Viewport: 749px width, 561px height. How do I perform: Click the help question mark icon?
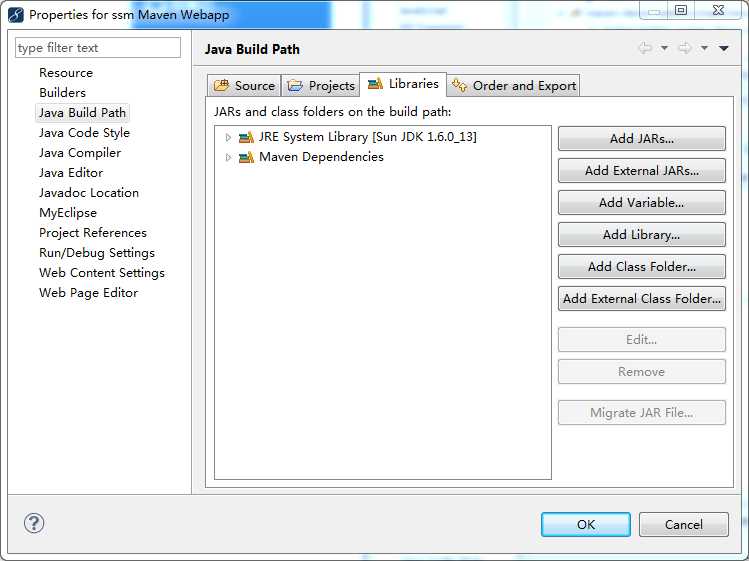click(34, 523)
